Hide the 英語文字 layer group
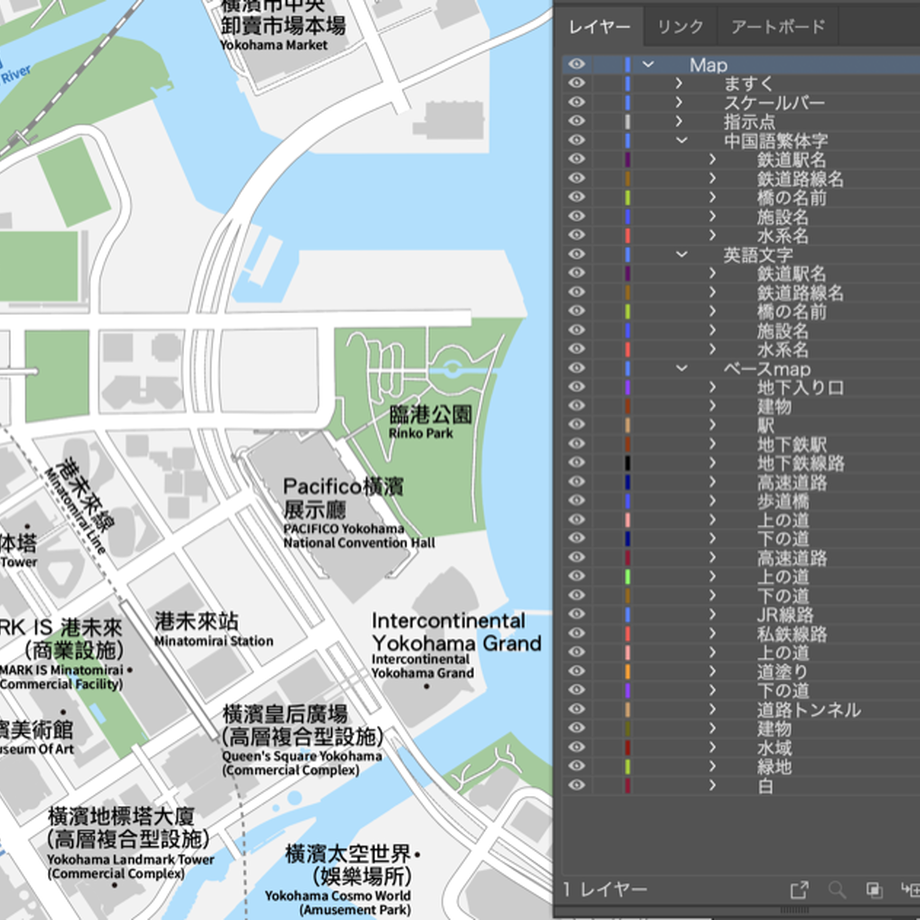 point(577,253)
